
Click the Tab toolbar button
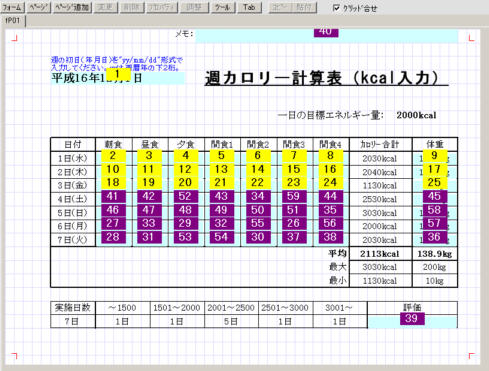click(249, 7)
